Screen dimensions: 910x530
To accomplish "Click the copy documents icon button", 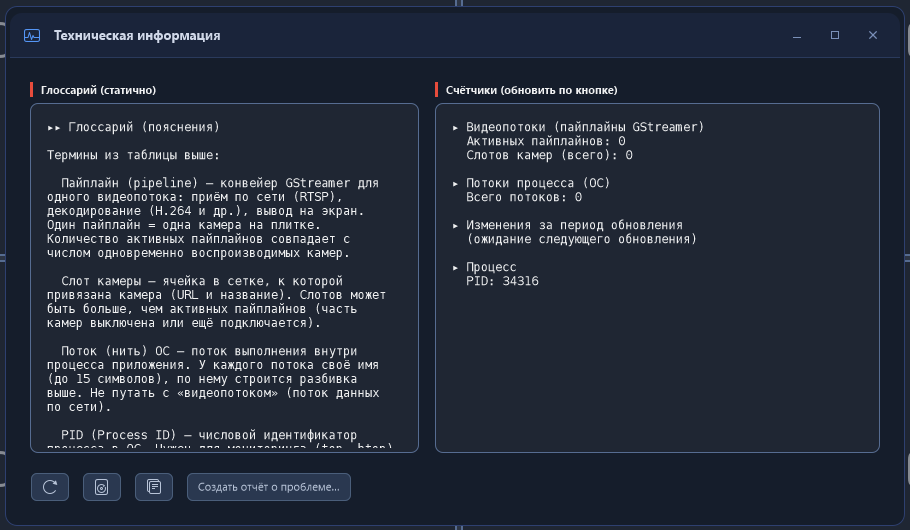I will pos(154,487).
